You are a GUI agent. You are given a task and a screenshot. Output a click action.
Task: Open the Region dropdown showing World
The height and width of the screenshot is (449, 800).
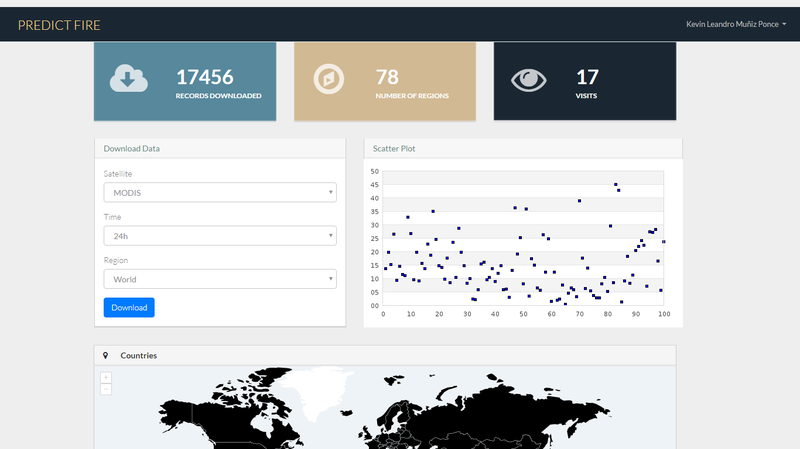[x=219, y=279]
